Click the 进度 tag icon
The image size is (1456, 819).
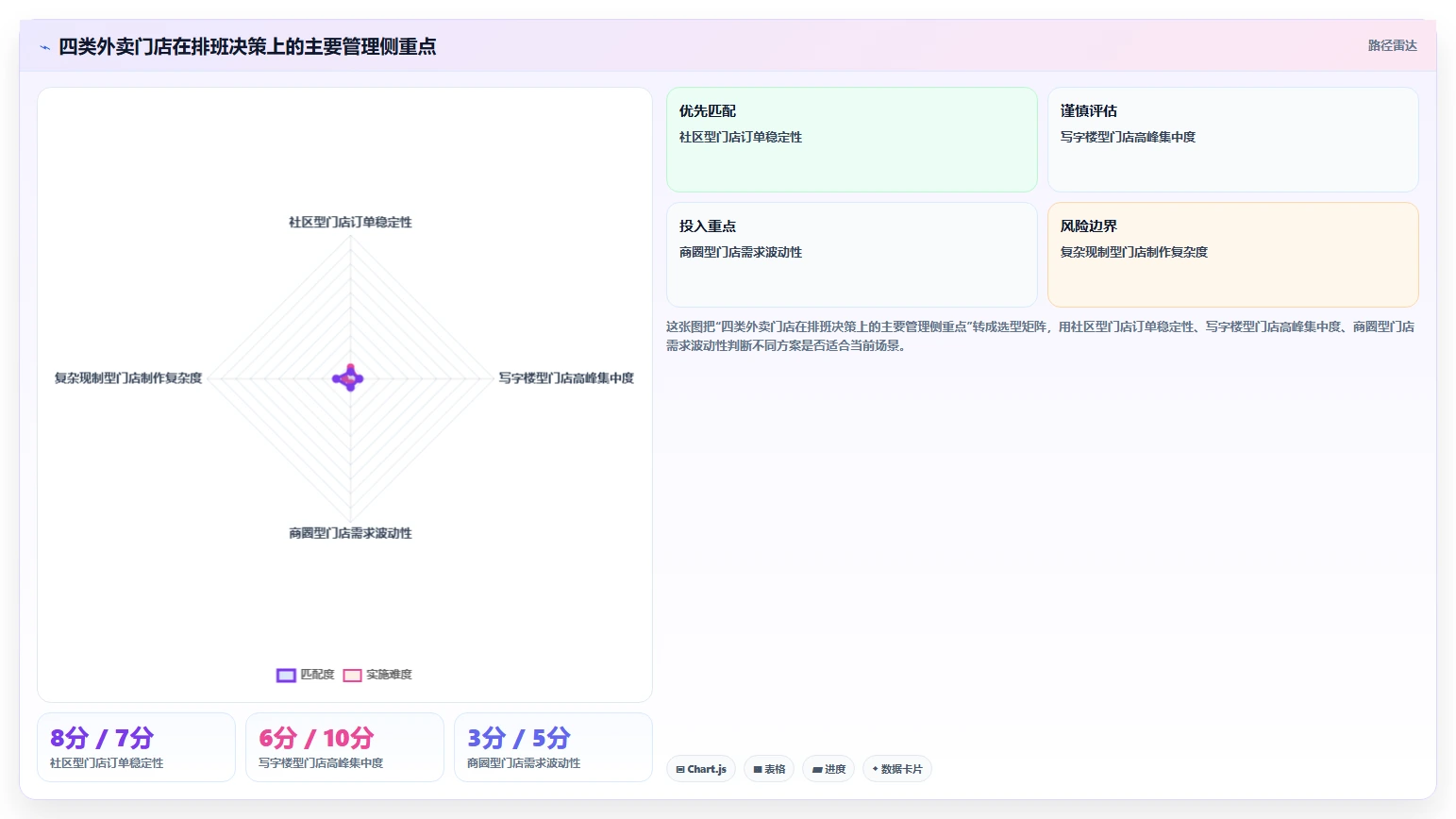pos(817,770)
